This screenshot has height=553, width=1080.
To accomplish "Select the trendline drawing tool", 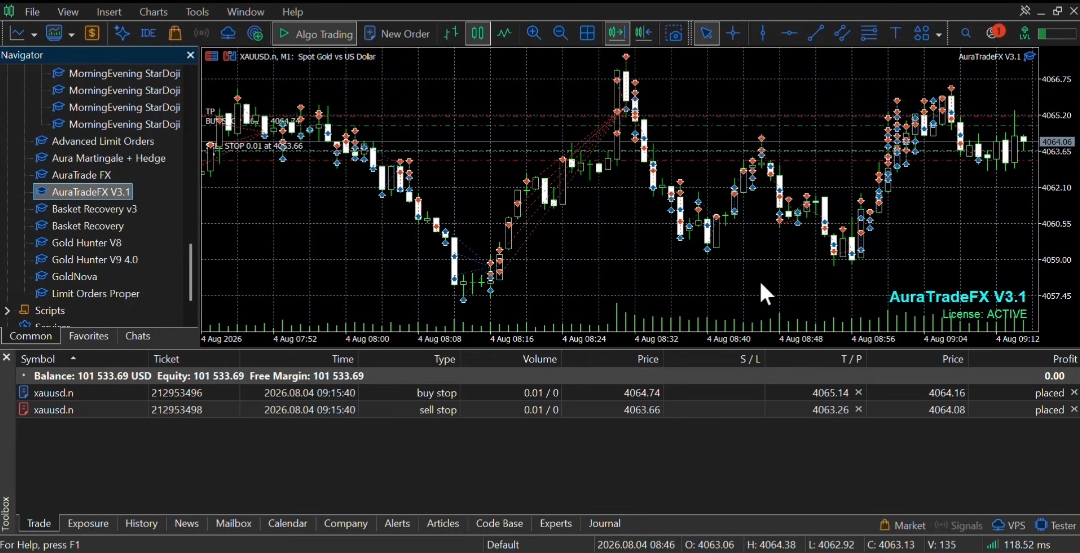I will point(816,33).
